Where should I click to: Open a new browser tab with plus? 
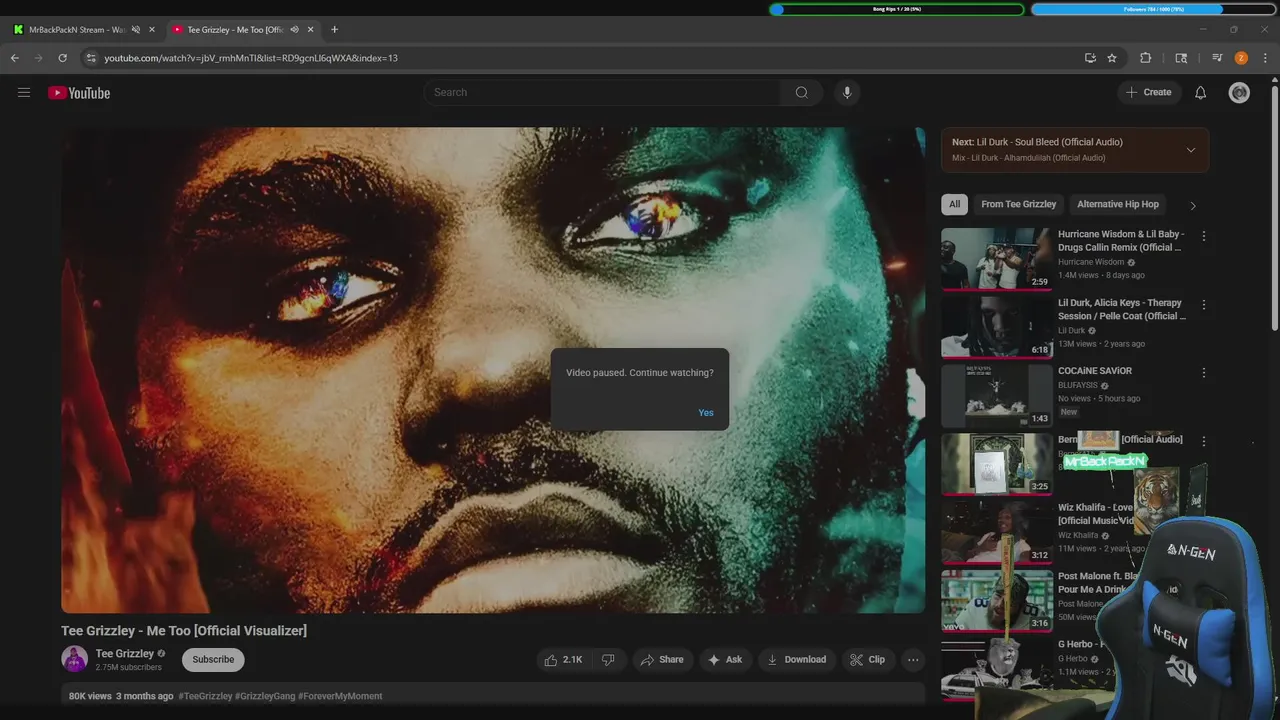(x=334, y=30)
